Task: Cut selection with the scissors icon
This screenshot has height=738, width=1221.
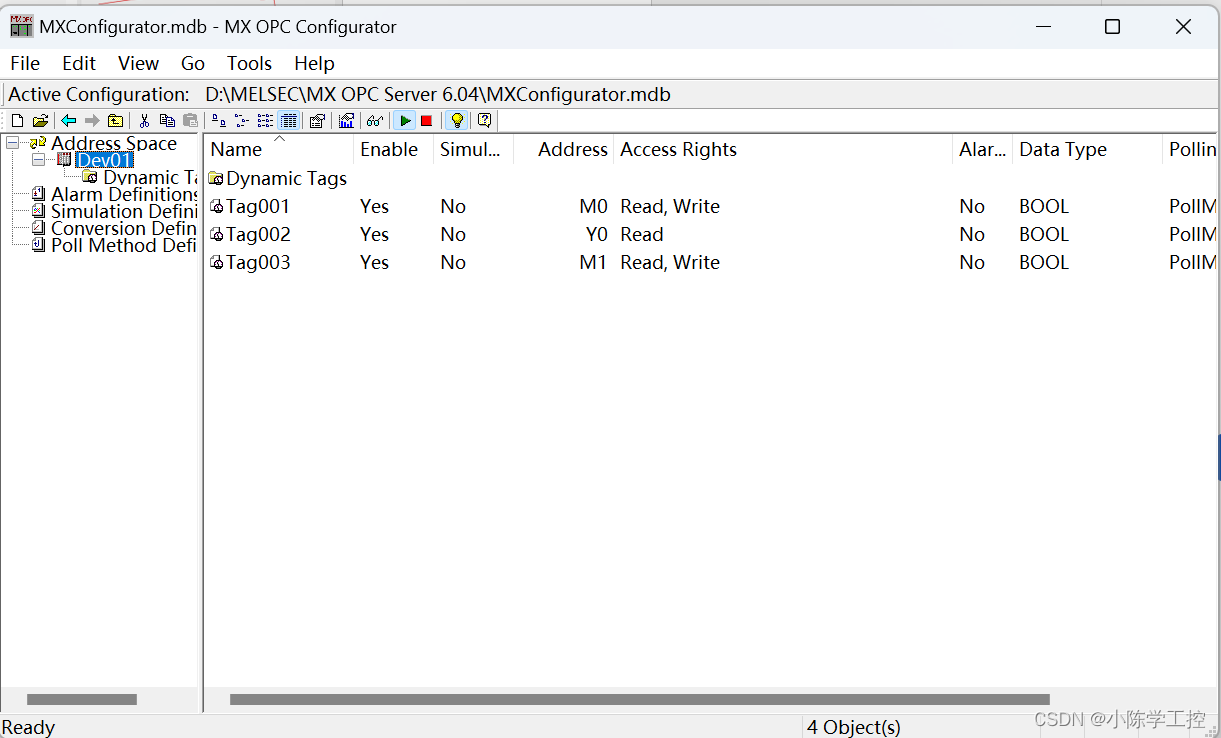Action: pos(144,121)
